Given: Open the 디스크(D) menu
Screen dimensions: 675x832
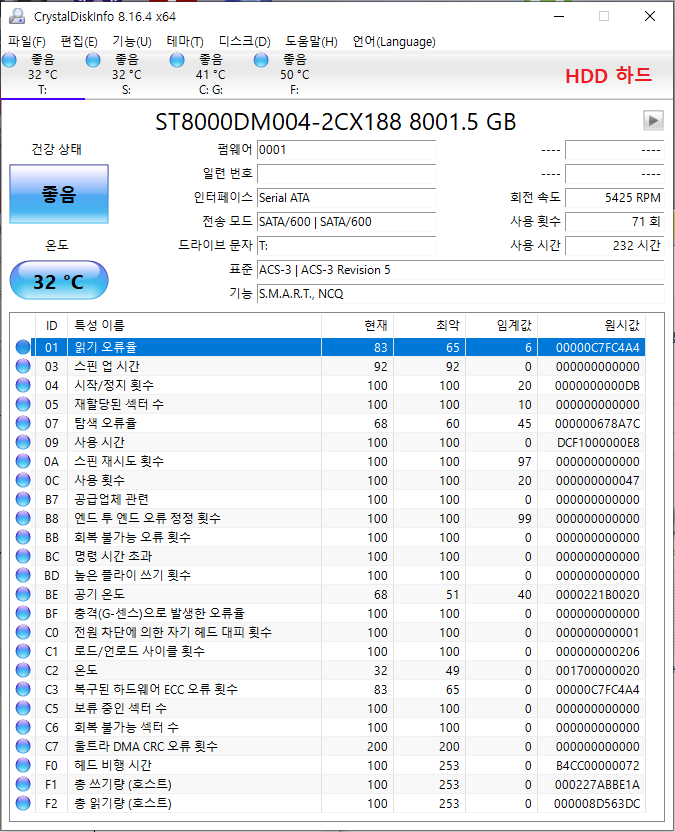Looking at the screenshot, I should 245,41.
